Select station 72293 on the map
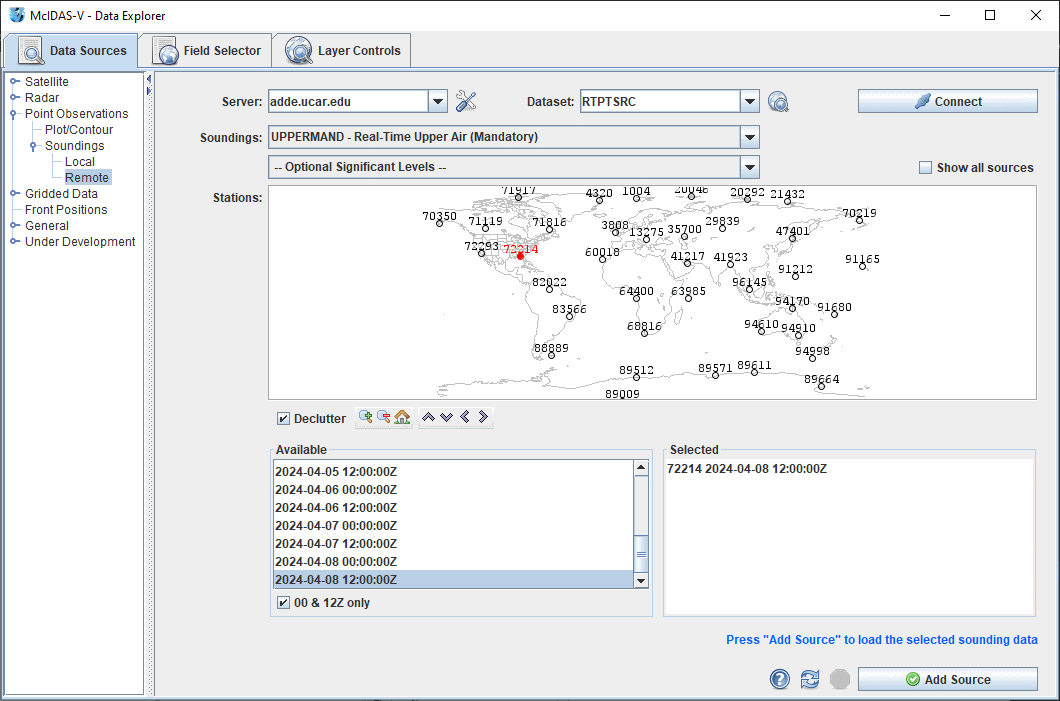Screen dimensions: 1060x701 click(x=481, y=254)
